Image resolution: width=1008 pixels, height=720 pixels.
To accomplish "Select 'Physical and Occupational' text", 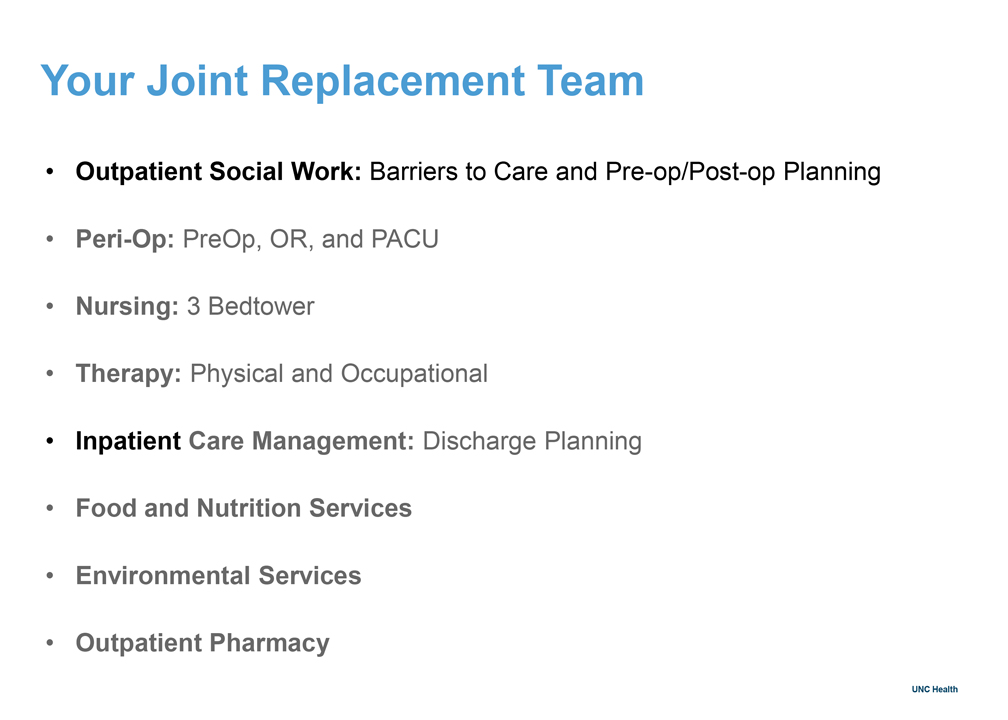I will (339, 374).
